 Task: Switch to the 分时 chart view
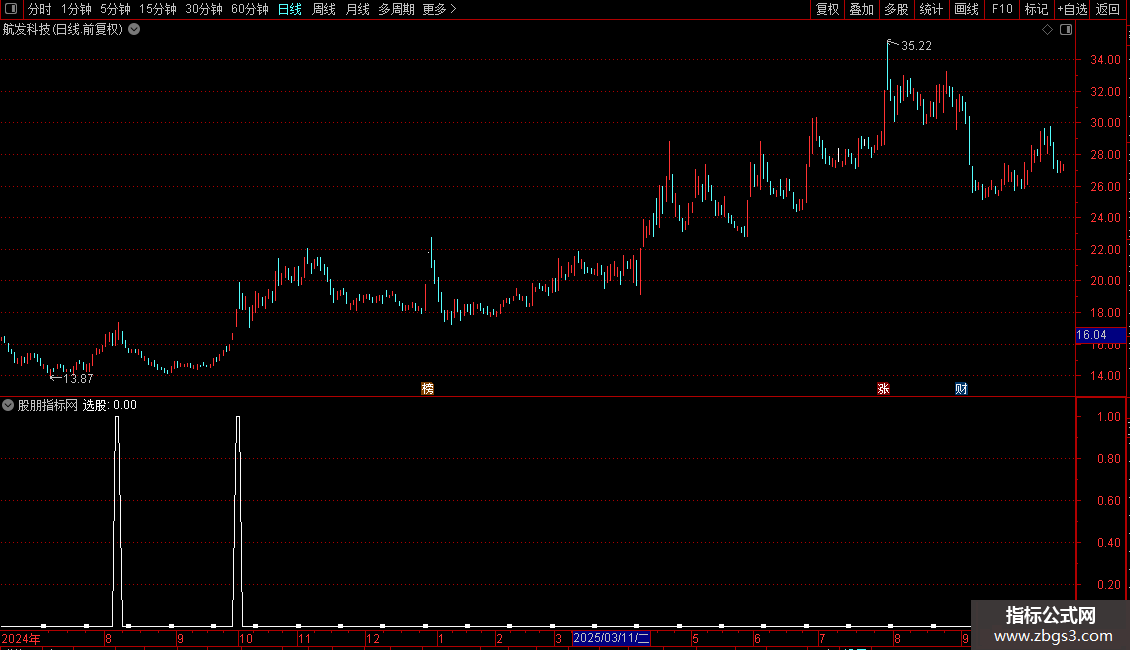[x=39, y=9]
